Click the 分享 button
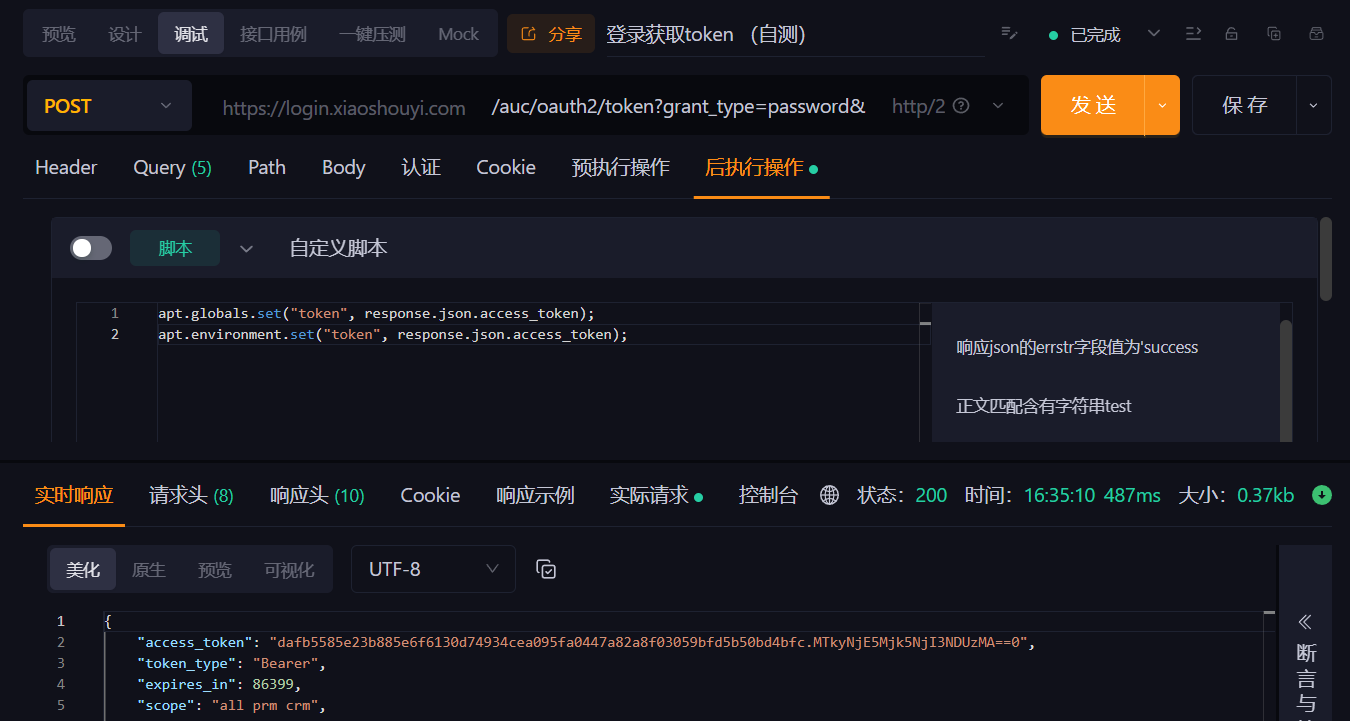The height and width of the screenshot is (721, 1350). [551, 34]
